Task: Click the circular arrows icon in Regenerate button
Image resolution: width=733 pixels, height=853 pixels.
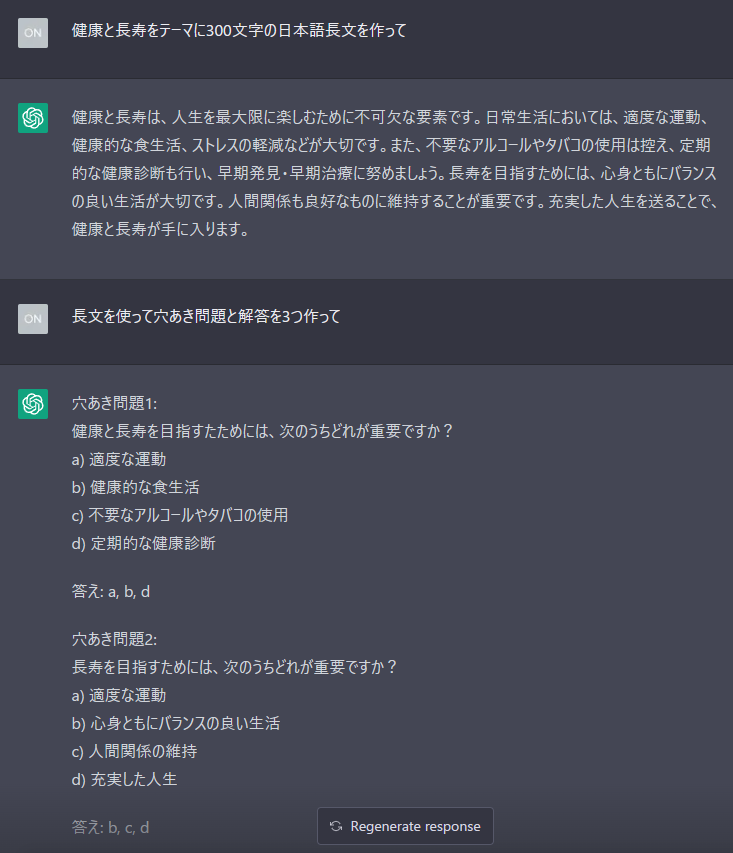Action: coord(336,826)
